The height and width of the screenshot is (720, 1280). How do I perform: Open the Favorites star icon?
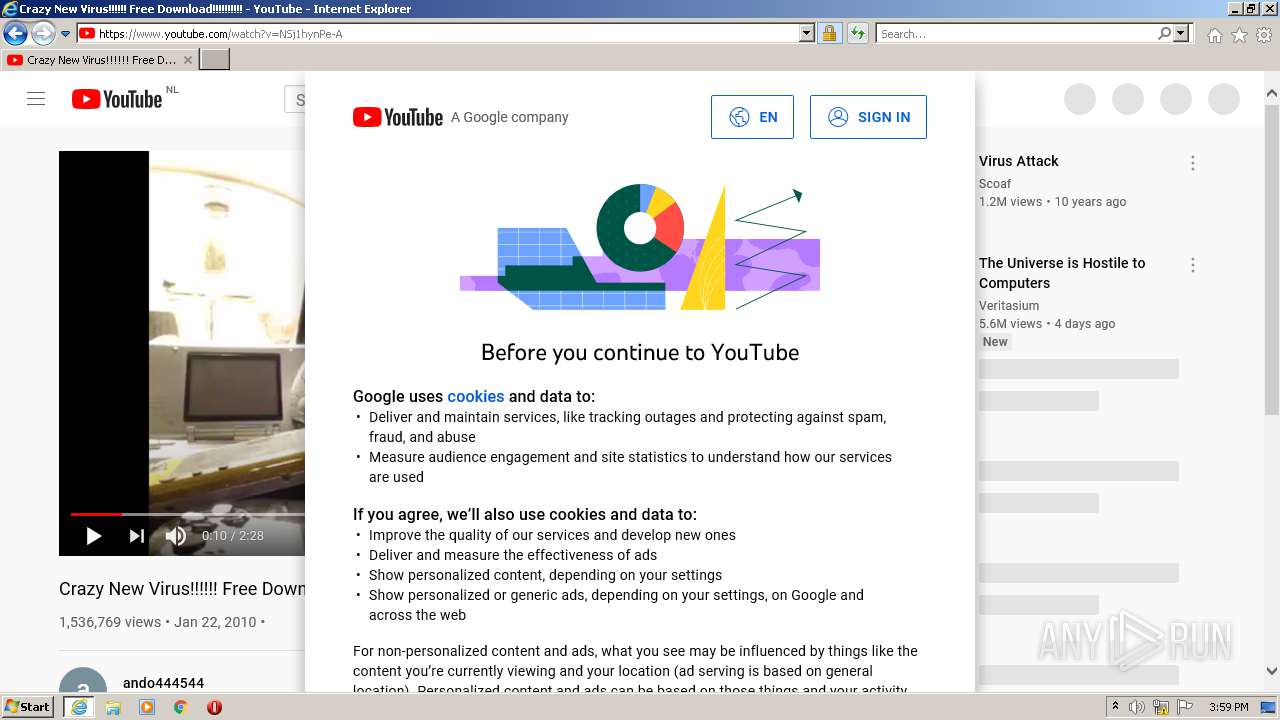click(x=1239, y=35)
